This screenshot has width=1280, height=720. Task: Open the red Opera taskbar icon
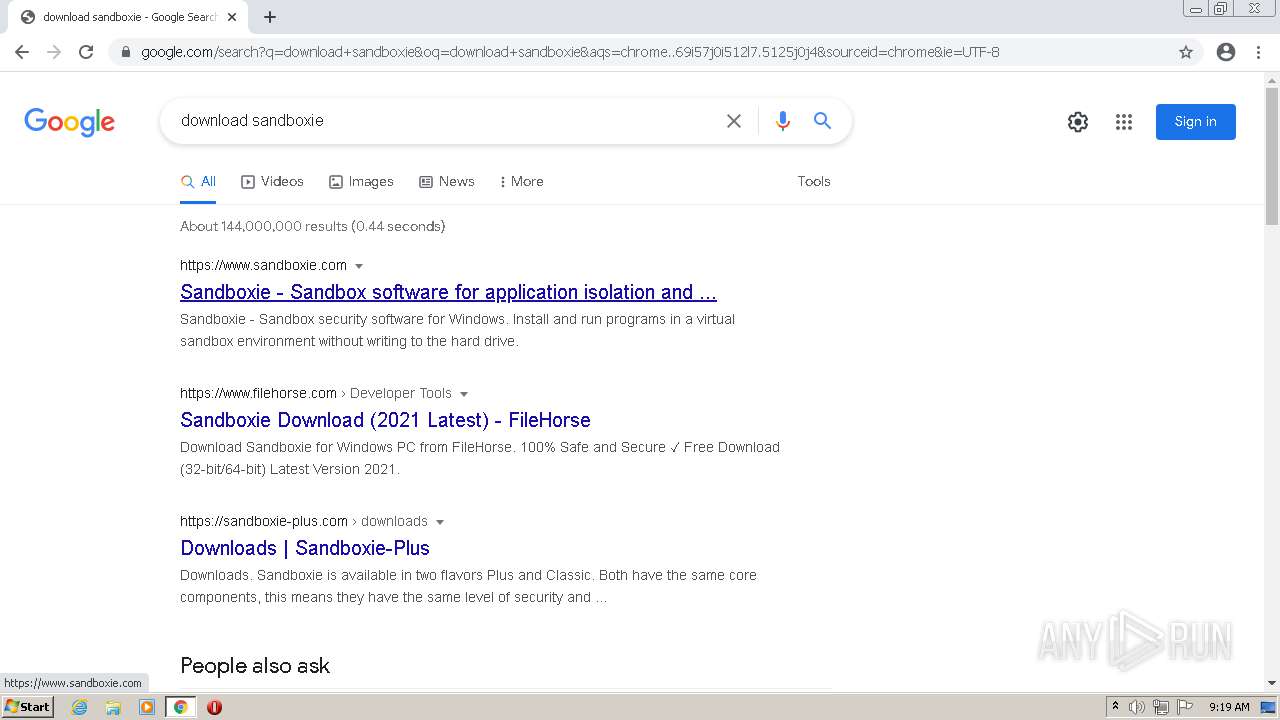(x=214, y=707)
